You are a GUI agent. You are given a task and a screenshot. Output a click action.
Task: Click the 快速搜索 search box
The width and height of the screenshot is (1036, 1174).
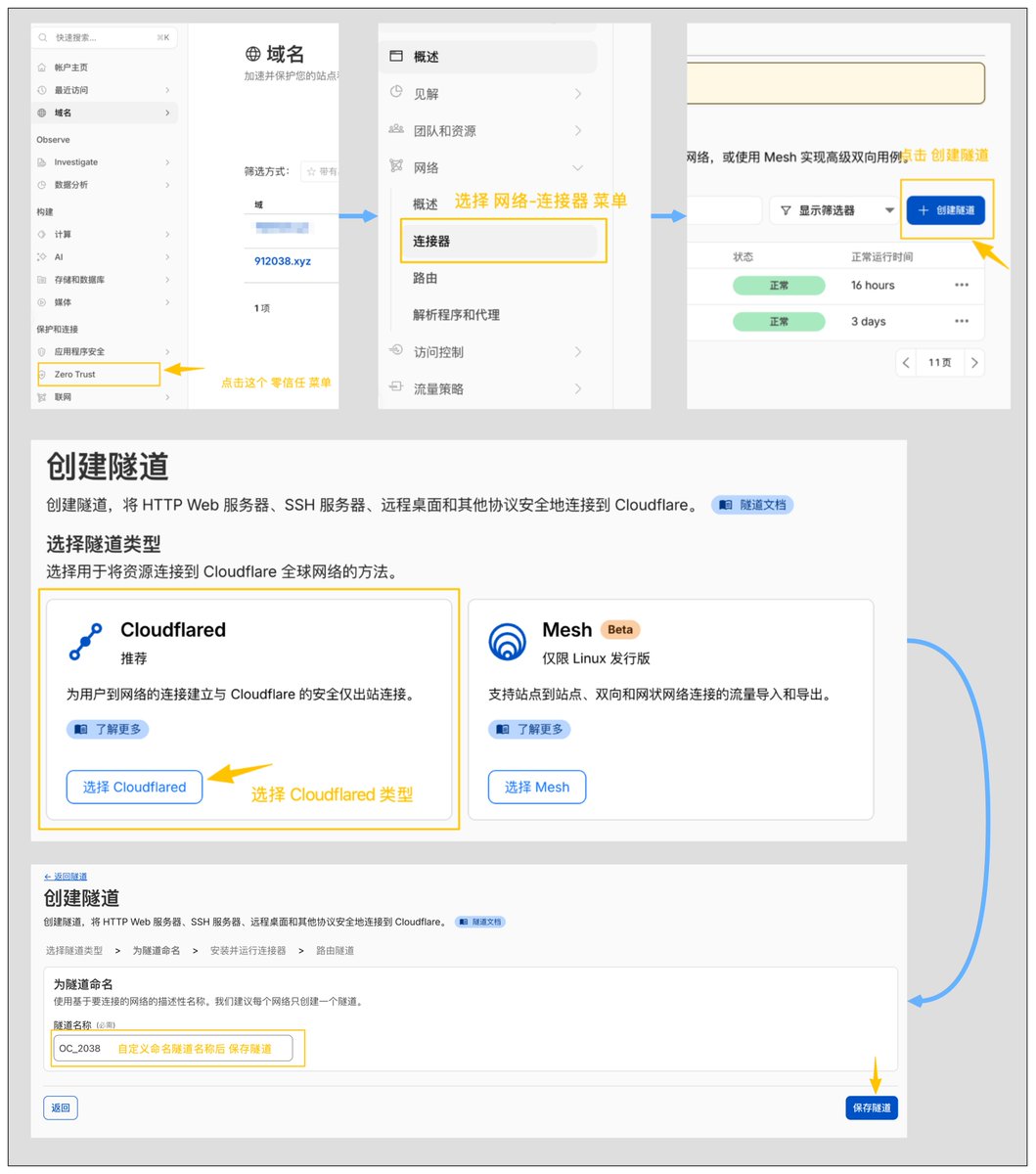click(x=105, y=37)
